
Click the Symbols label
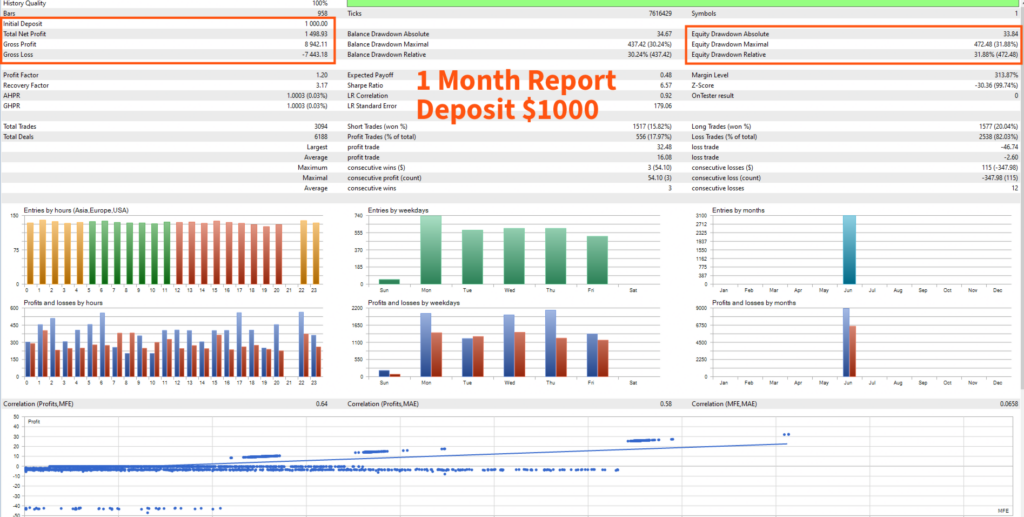pos(703,13)
